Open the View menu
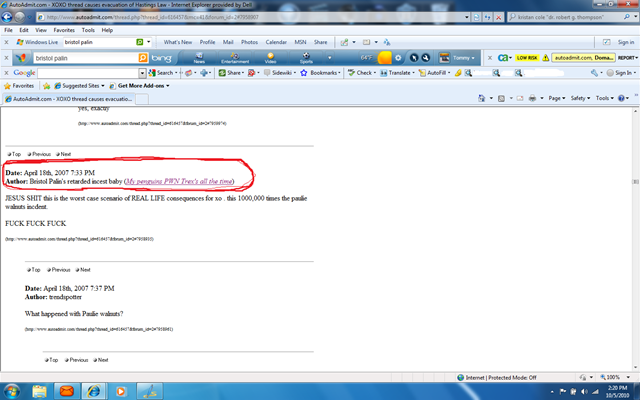 click(x=41, y=30)
